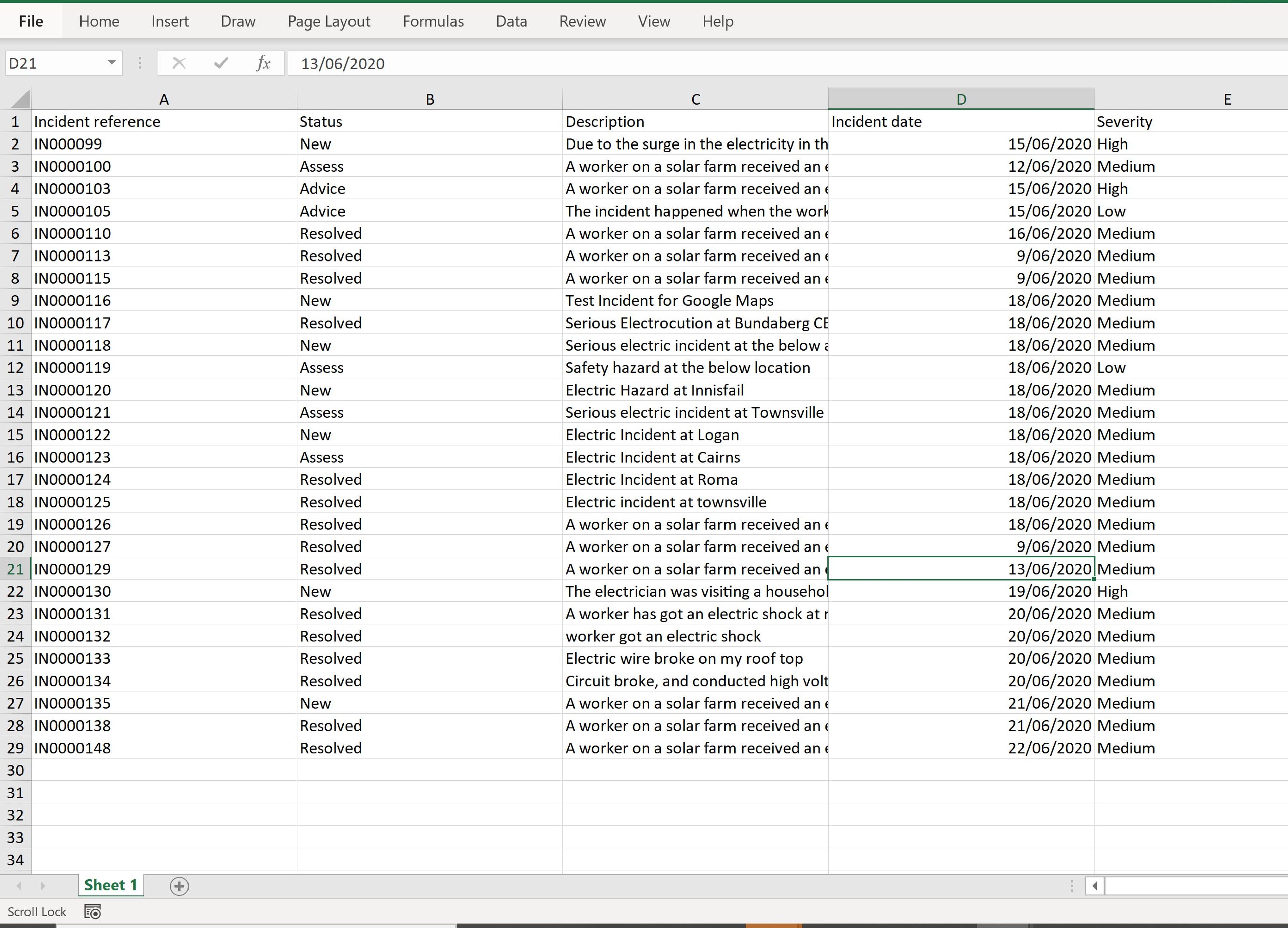Select cell containing IN000099
1288x928 pixels.
(x=164, y=143)
